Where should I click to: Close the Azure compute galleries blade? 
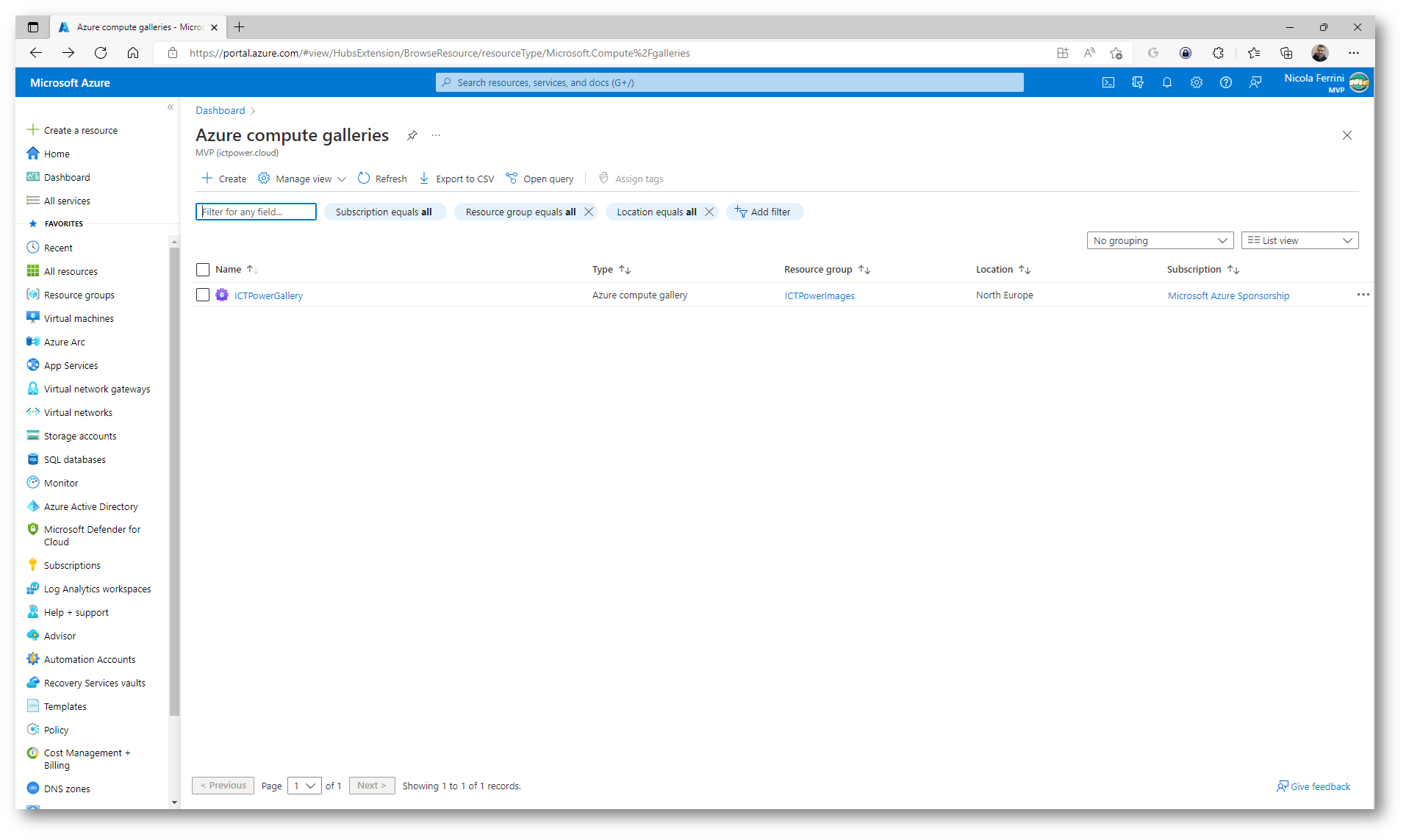(1347, 135)
